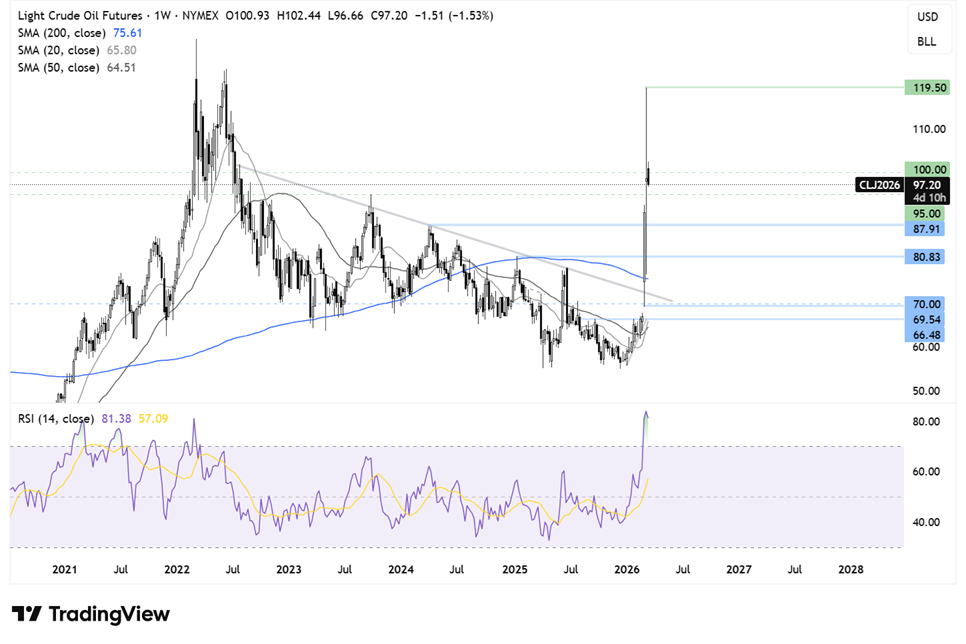Click the low price L96.66 in header
This screenshot has height=644, width=966.
(346, 15)
